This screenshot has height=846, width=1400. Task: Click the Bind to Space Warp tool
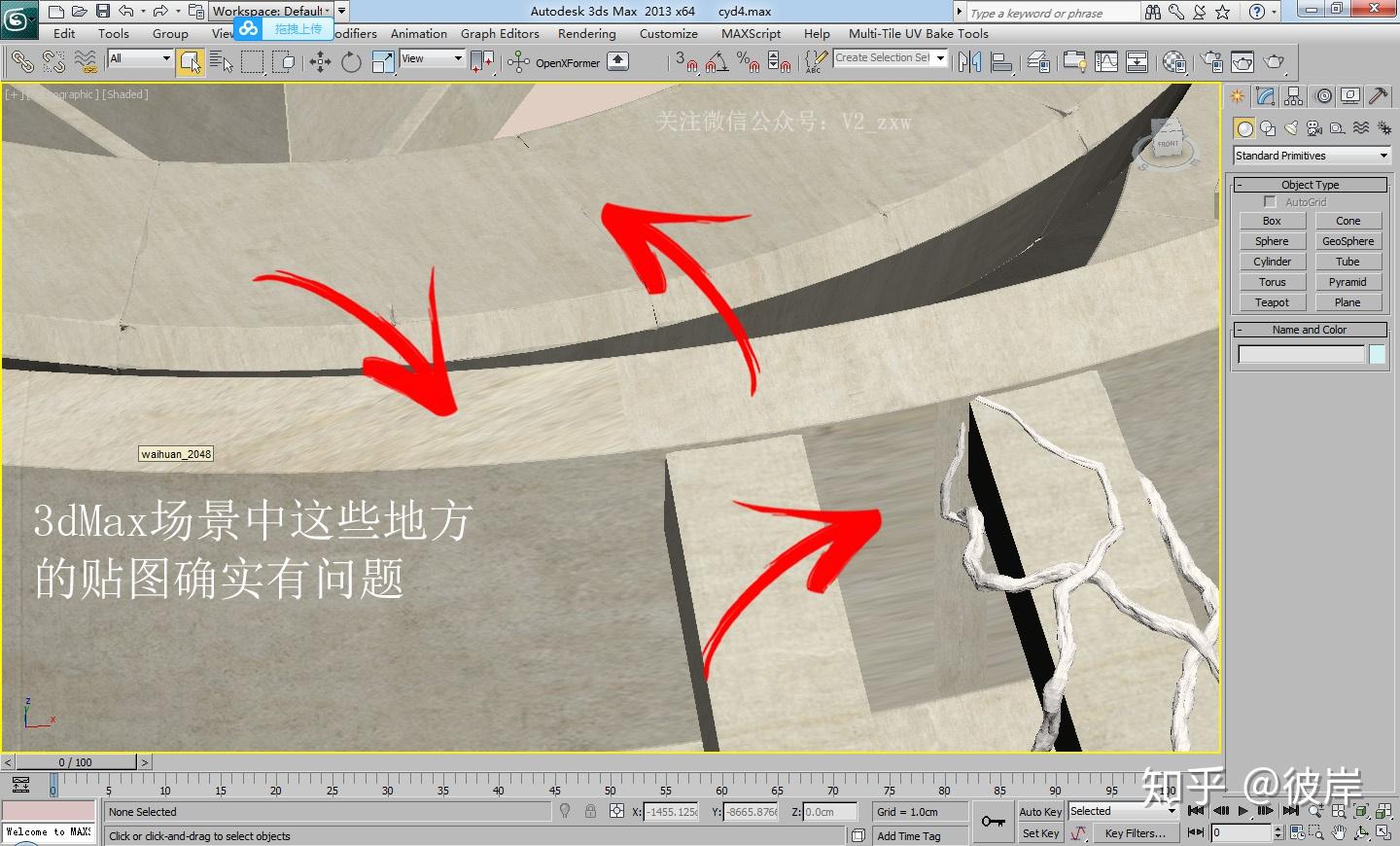(86, 62)
